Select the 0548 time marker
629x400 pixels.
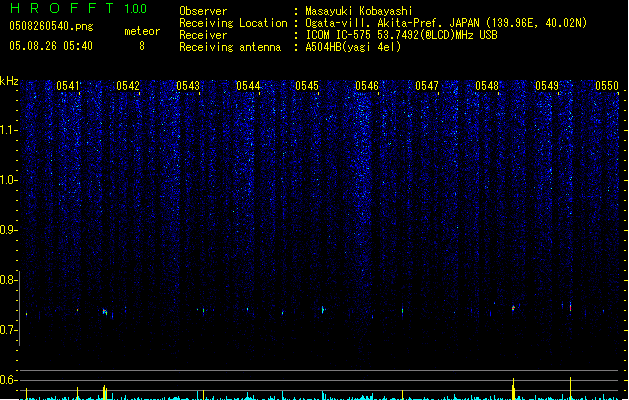coord(487,86)
